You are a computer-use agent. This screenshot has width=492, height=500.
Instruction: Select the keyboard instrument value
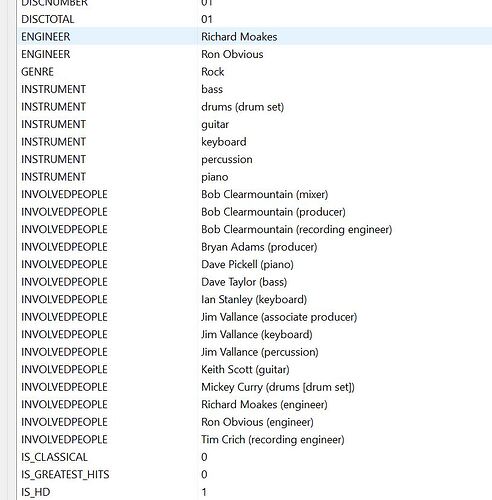[224, 142]
